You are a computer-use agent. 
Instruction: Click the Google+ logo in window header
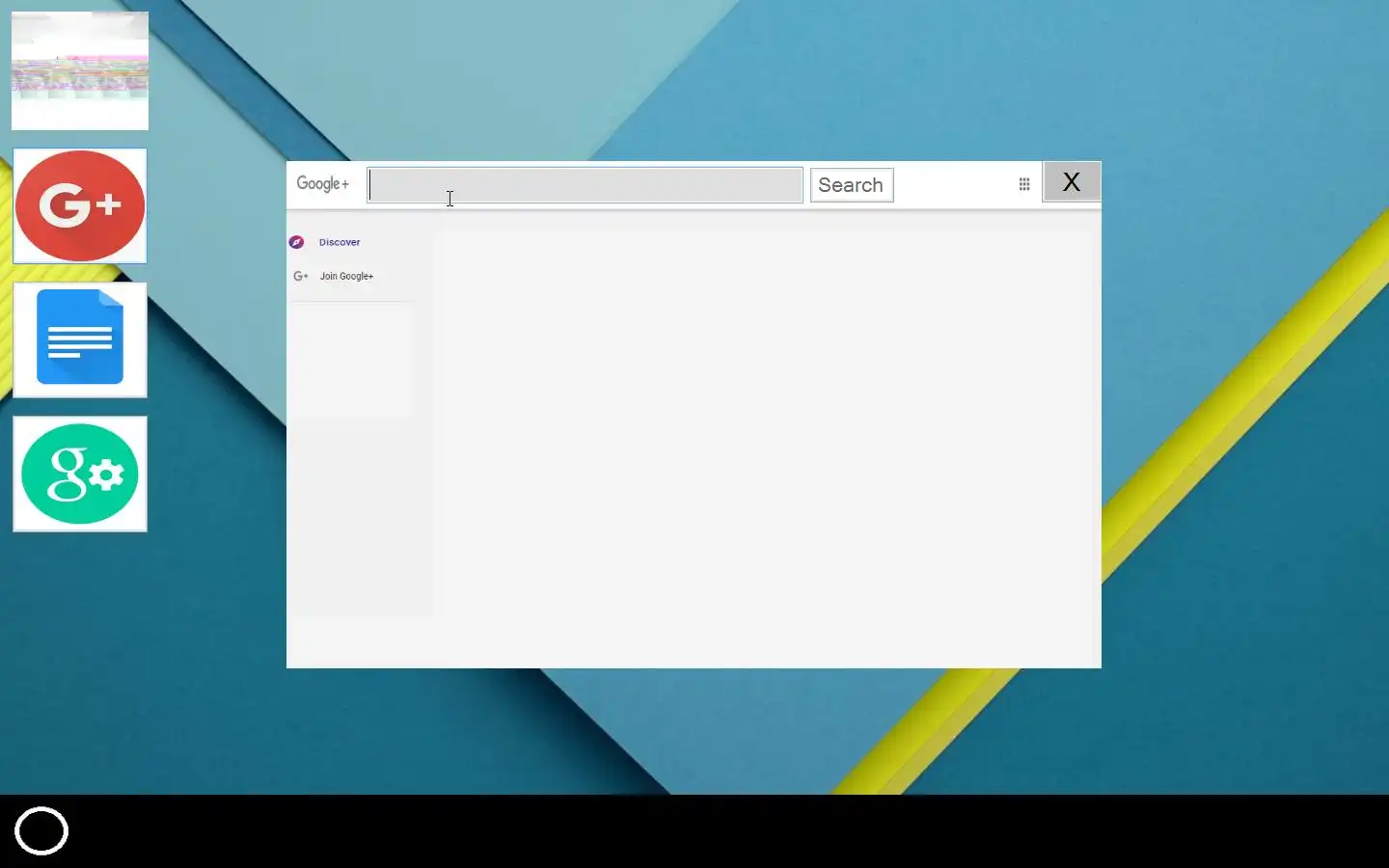click(x=322, y=183)
